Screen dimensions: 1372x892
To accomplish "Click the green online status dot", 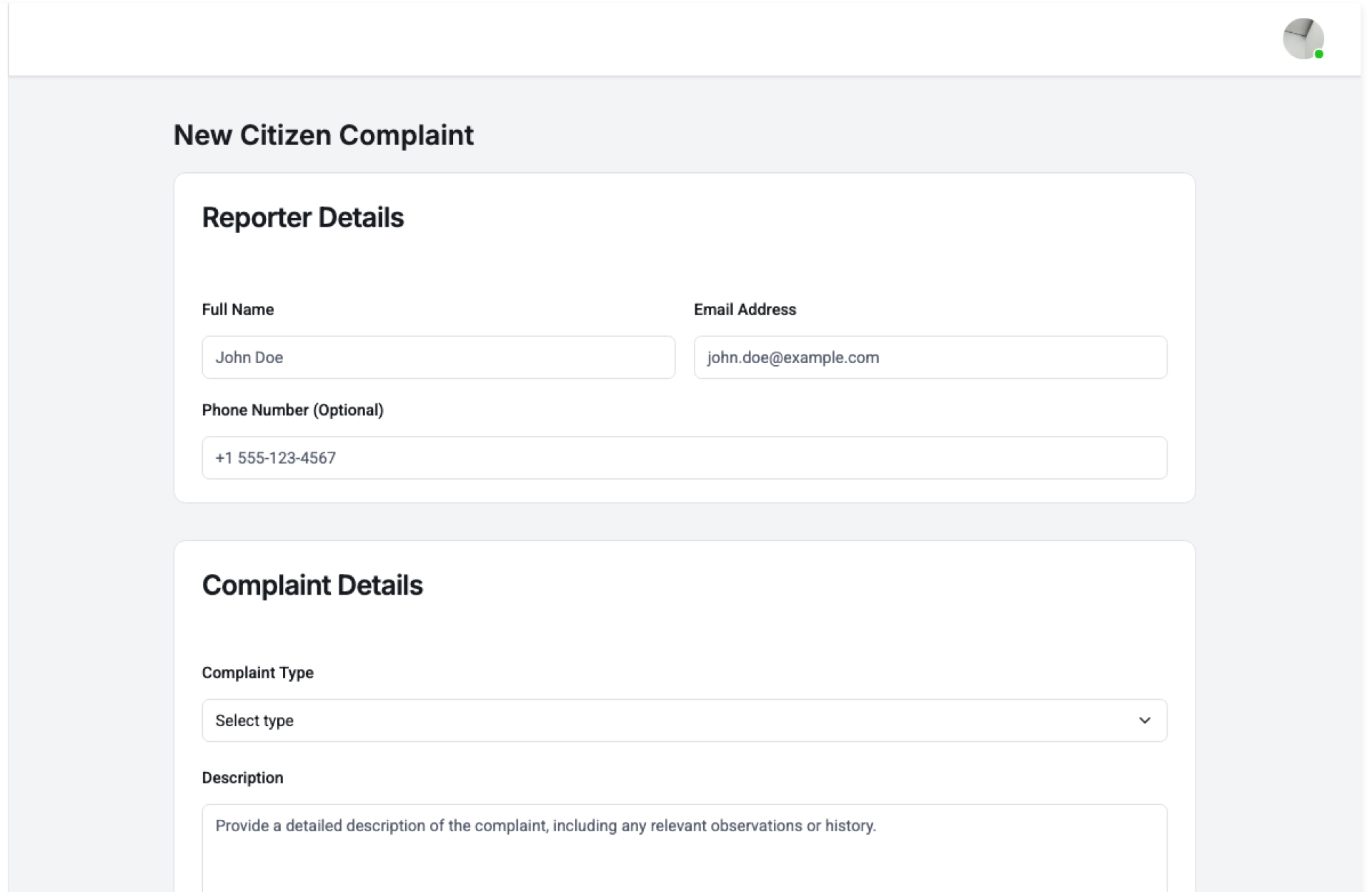I will coord(1319,54).
